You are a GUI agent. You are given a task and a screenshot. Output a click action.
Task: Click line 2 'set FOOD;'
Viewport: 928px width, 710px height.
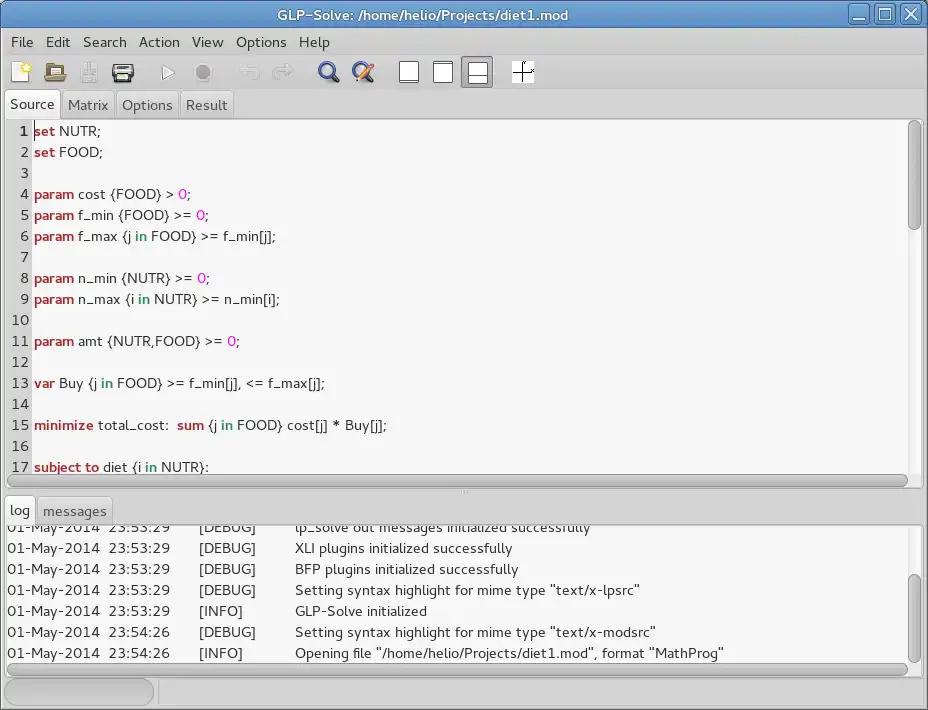pyautogui.click(x=68, y=153)
